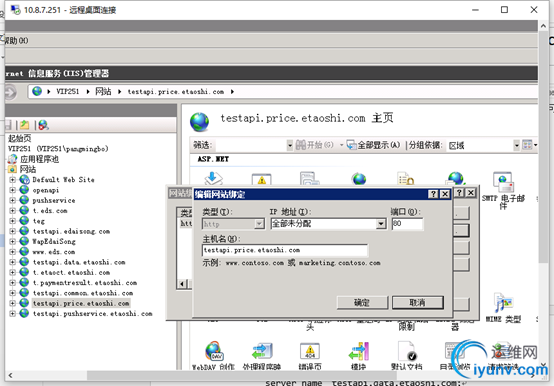Image resolution: width=554 pixels, height=386 pixels.
Task: Select the www.eds.com site
Action: (54, 252)
